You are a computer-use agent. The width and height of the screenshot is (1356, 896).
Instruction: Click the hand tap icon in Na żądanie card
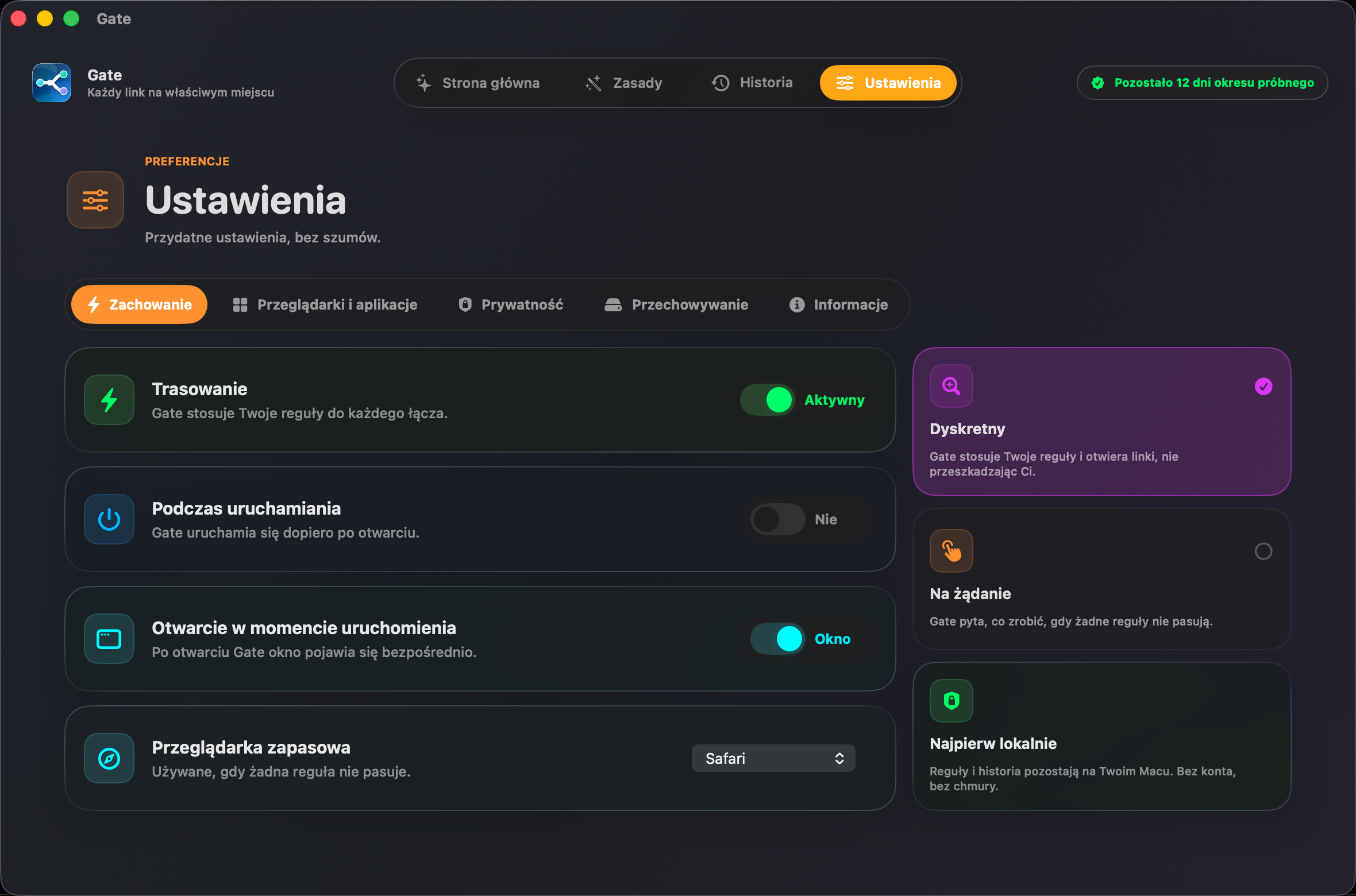click(951, 551)
